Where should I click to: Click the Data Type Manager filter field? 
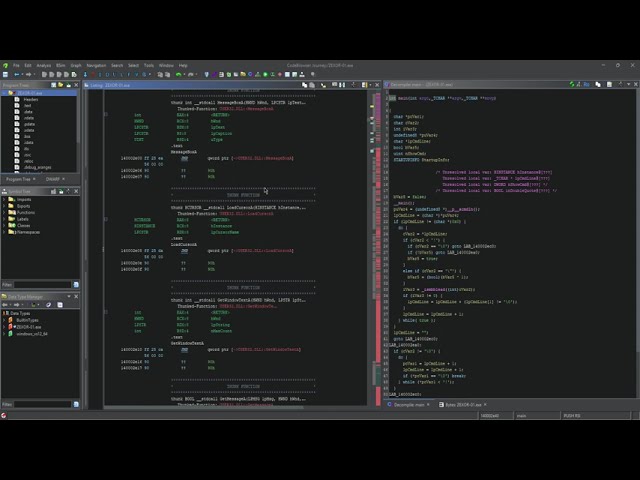pyautogui.click(x=42, y=404)
